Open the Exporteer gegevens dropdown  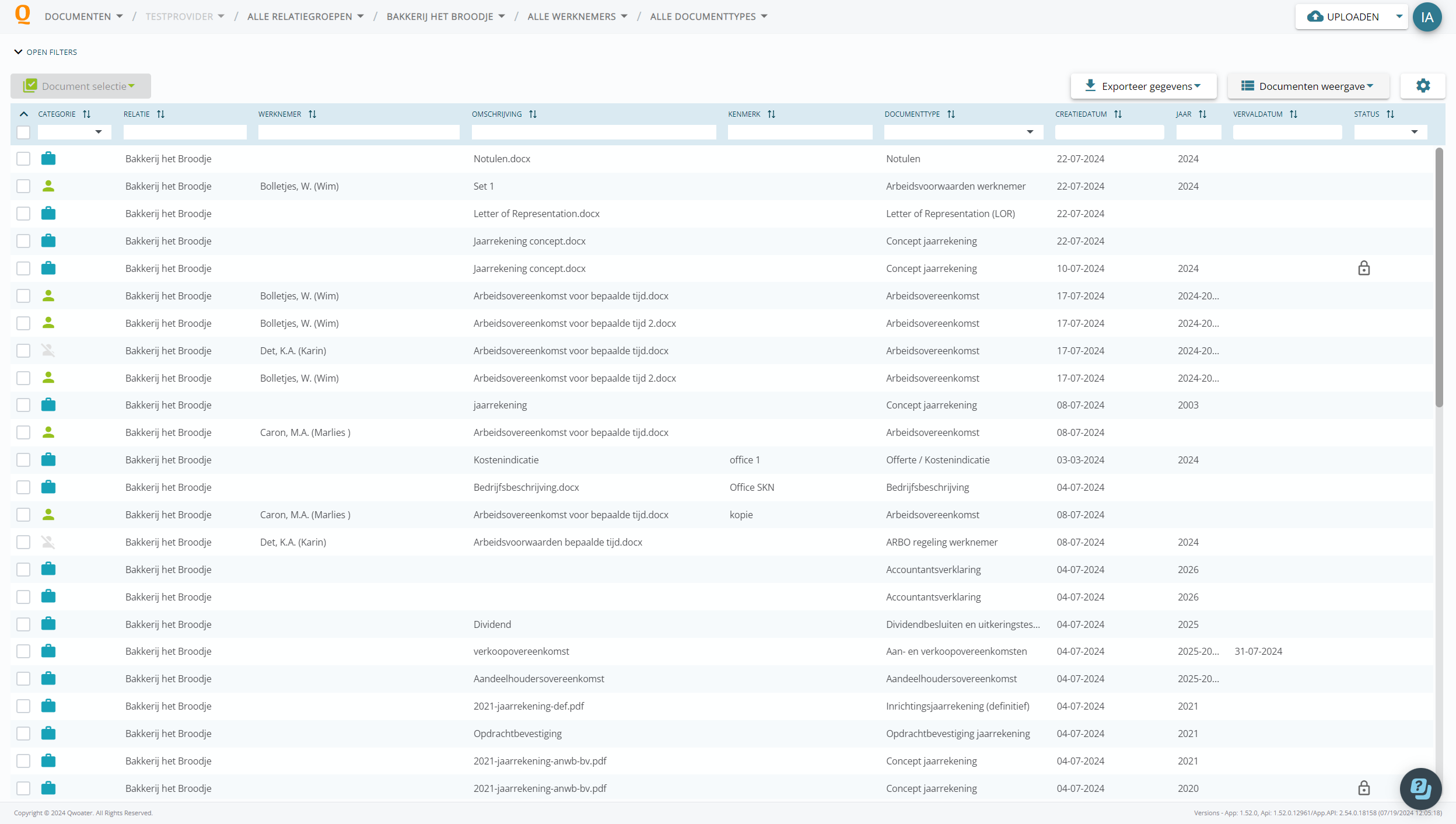(1143, 86)
